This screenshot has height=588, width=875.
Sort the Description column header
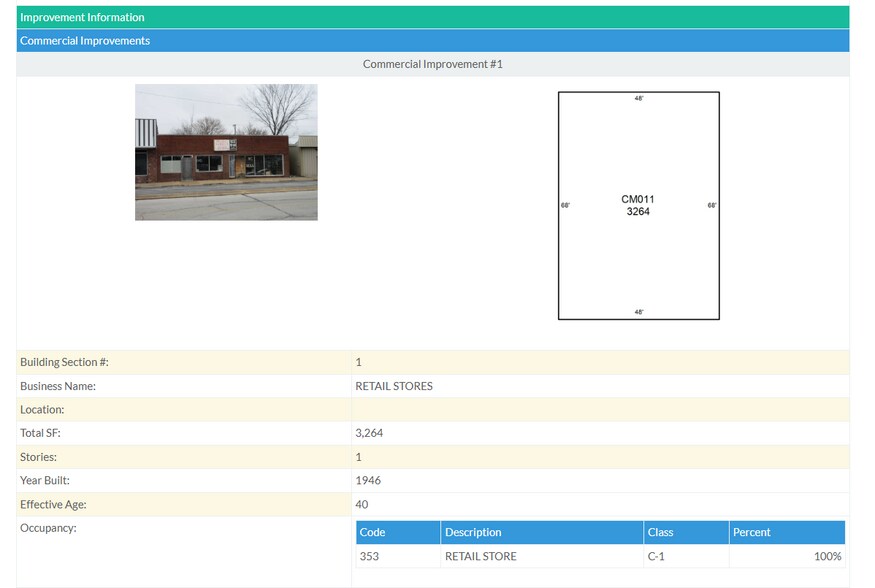point(473,532)
